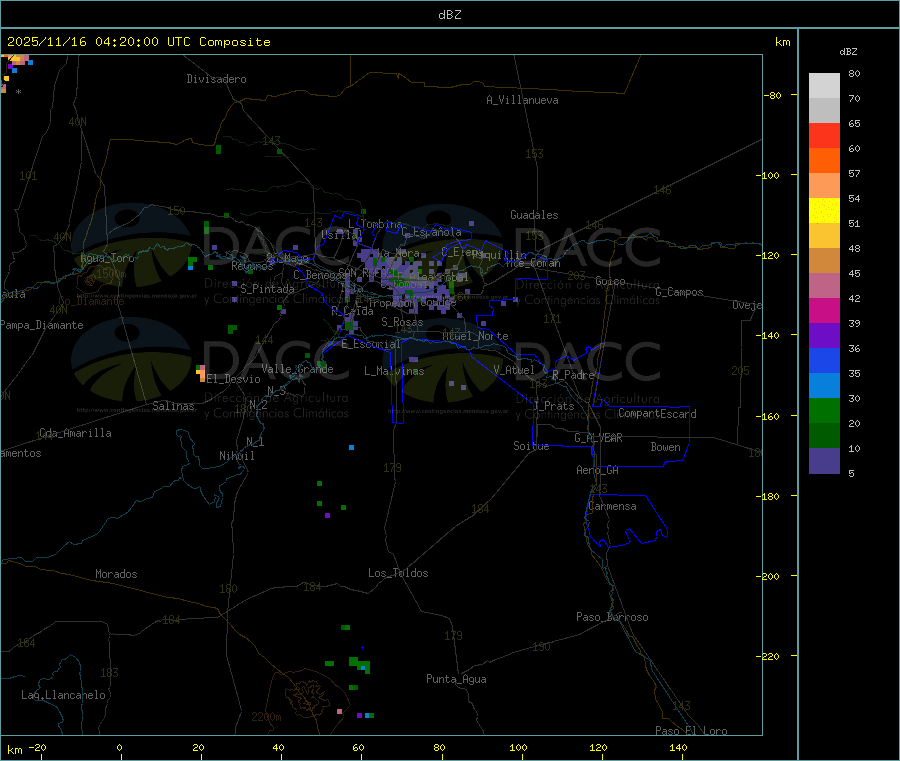Click the Guadales location label
Image resolution: width=900 pixels, height=761 pixels.
pos(534,215)
